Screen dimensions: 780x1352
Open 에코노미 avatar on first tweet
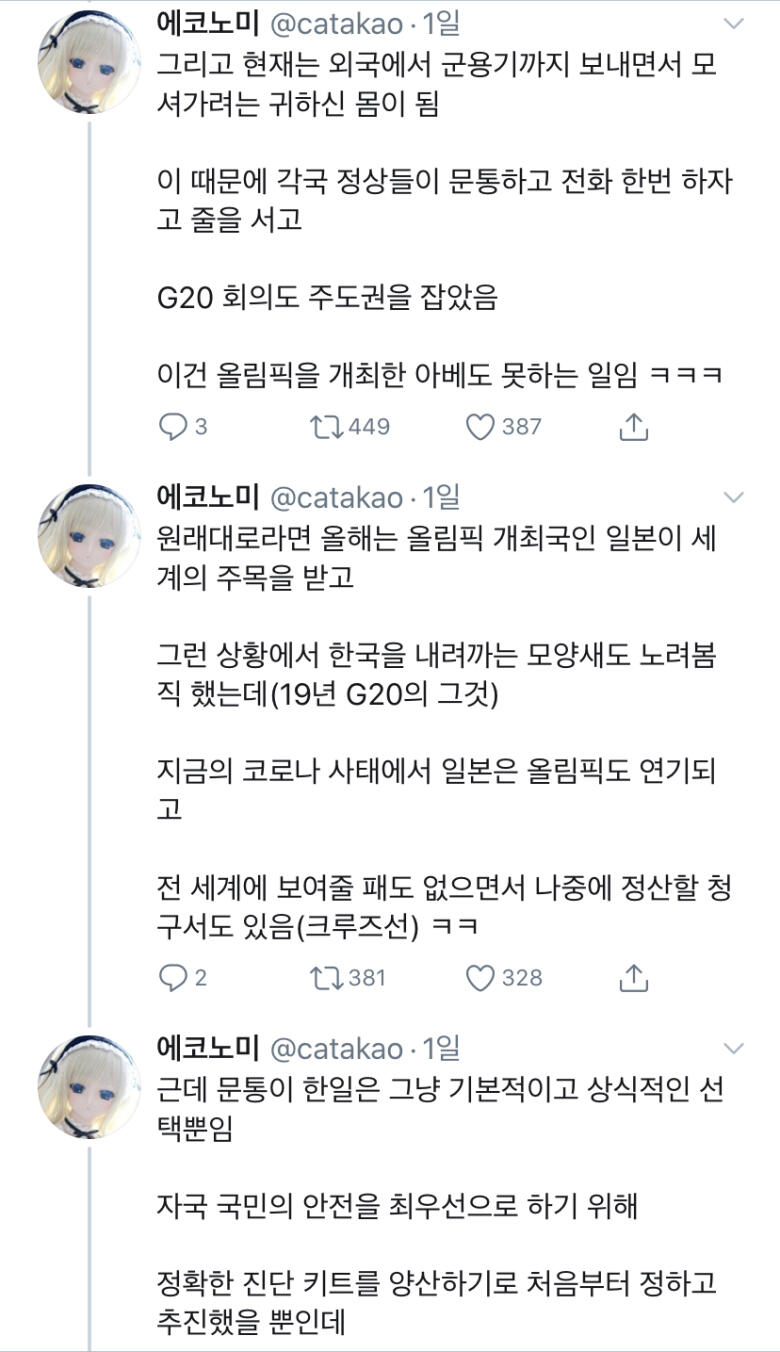[x=89, y=63]
